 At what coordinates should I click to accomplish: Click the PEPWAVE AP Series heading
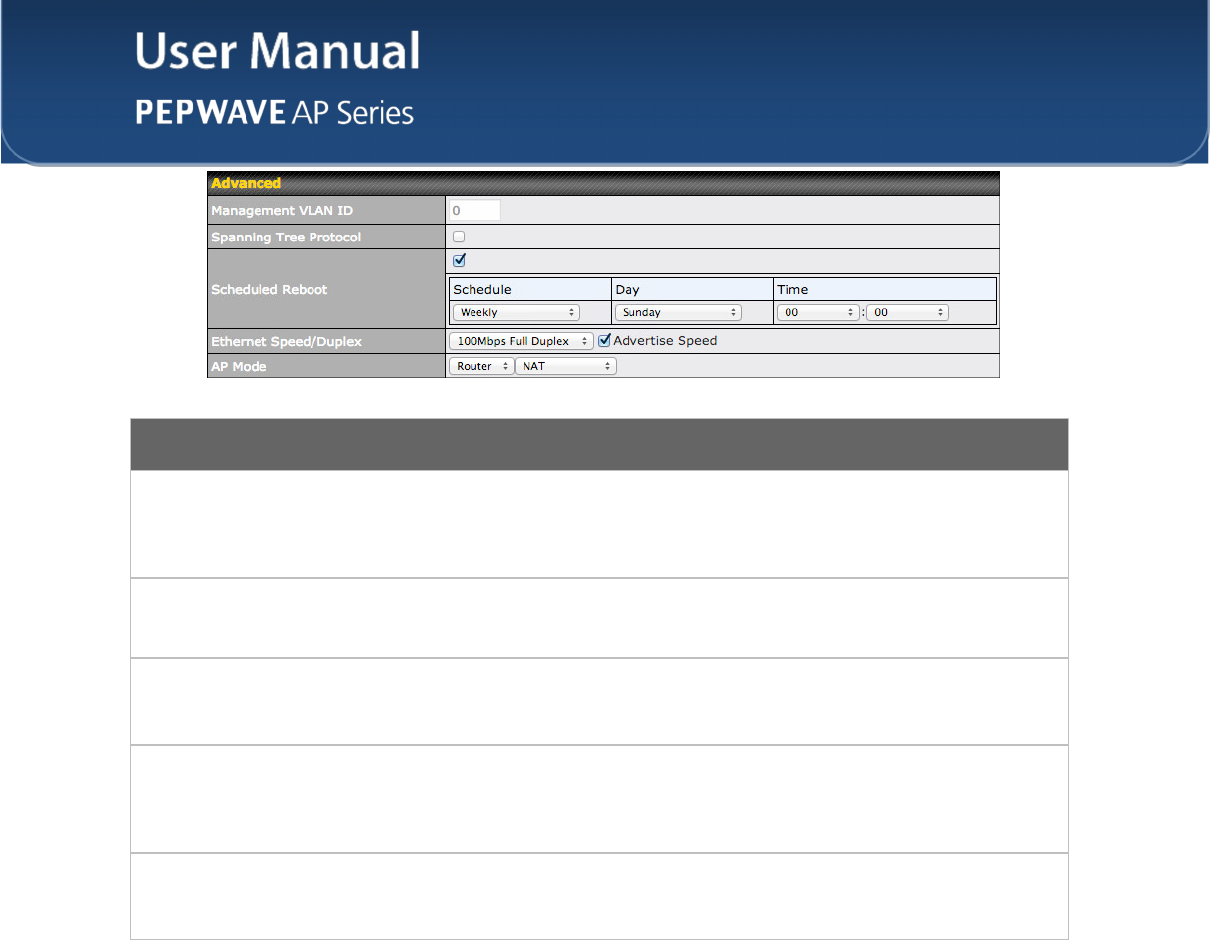click(x=275, y=112)
